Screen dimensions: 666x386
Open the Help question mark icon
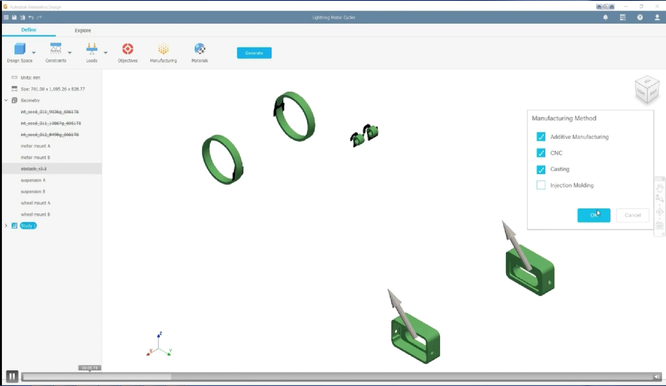click(x=640, y=17)
